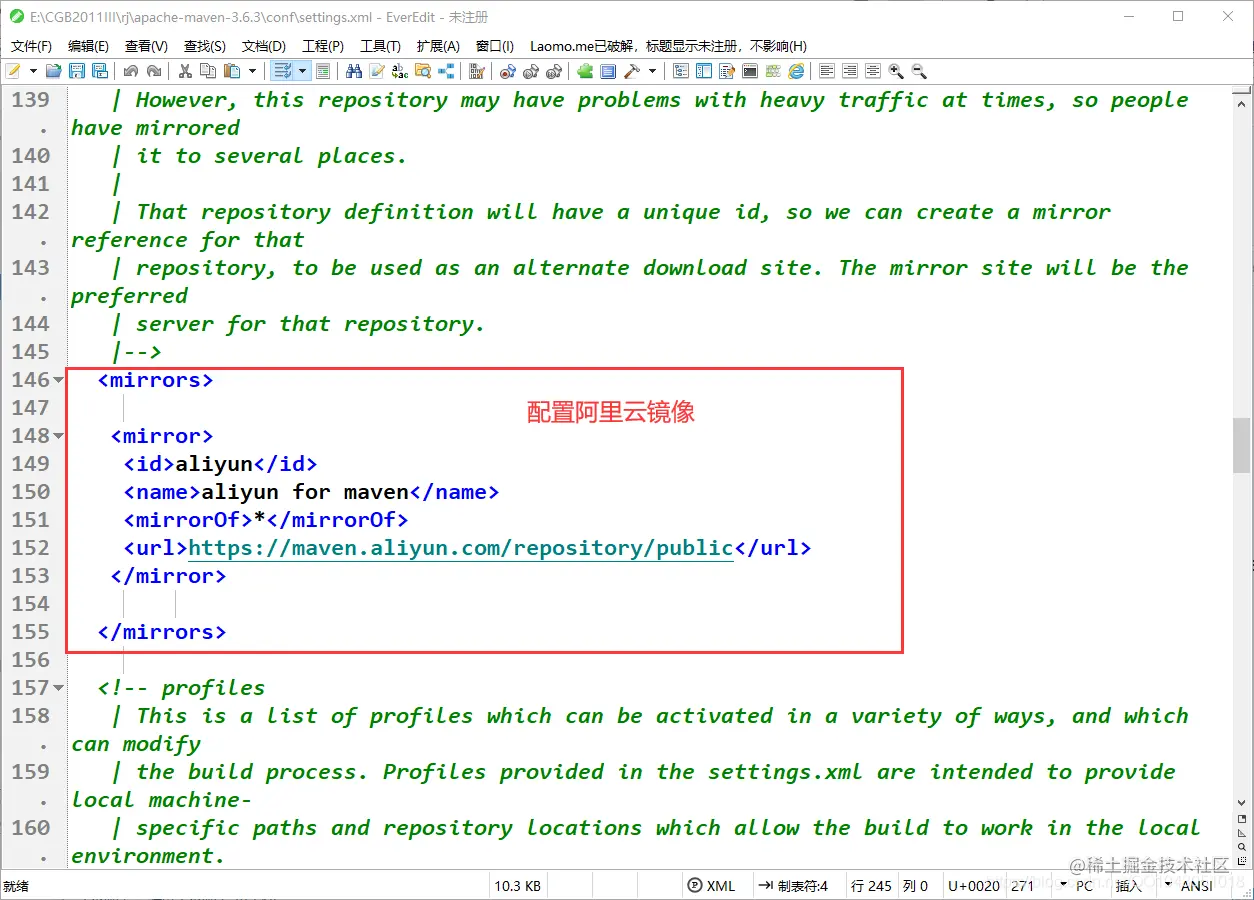
Task: Click the green table grid icon
Action: coord(772,71)
